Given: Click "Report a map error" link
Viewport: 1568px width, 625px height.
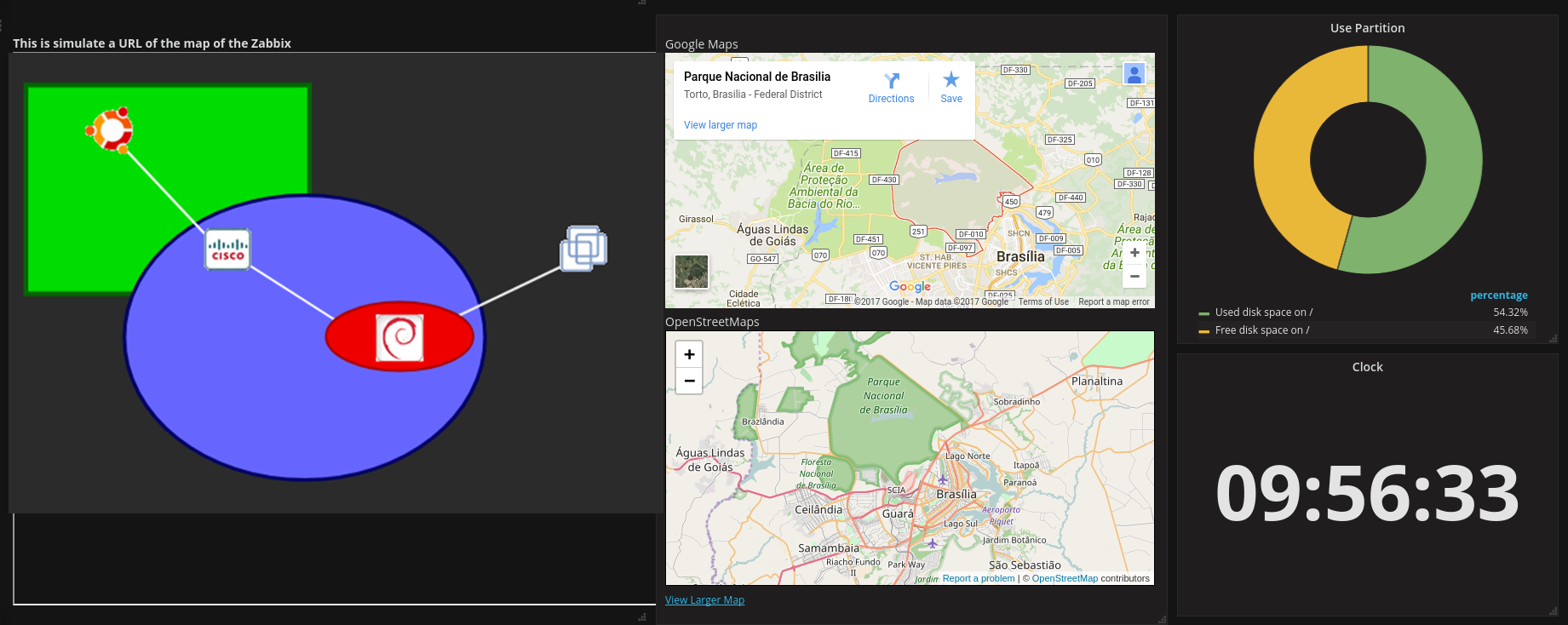Looking at the screenshot, I should pyautogui.click(x=1114, y=301).
